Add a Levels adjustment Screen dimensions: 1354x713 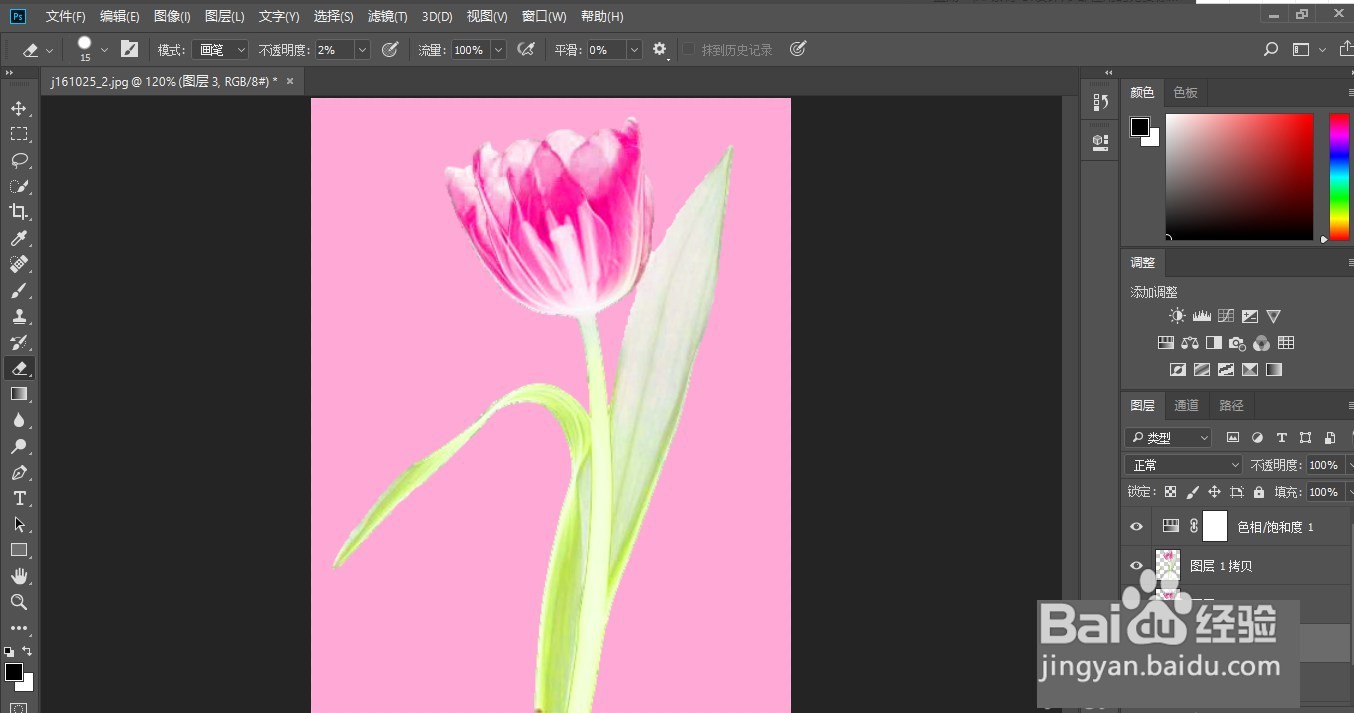click(x=1202, y=316)
